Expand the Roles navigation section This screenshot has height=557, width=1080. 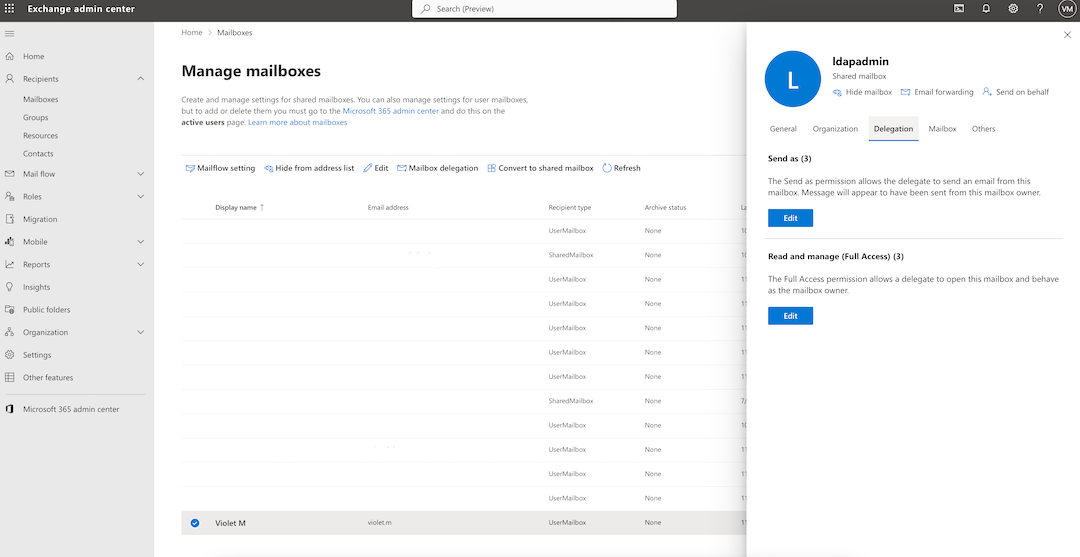[x=140, y=197]
